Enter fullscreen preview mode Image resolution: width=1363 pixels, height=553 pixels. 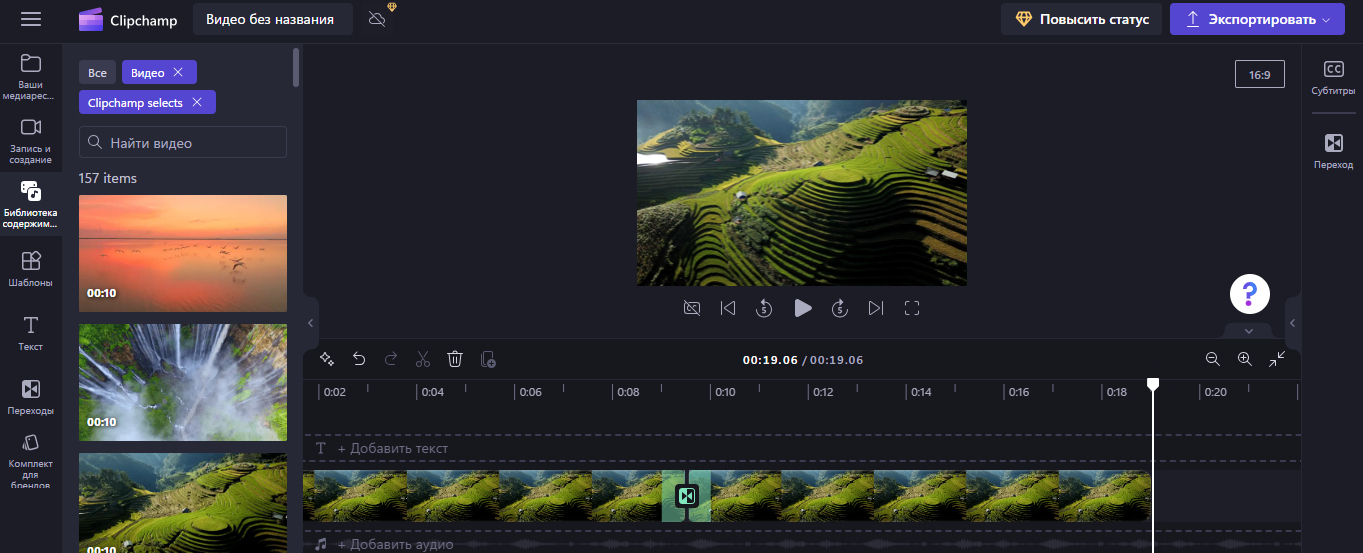click(911, 308)
